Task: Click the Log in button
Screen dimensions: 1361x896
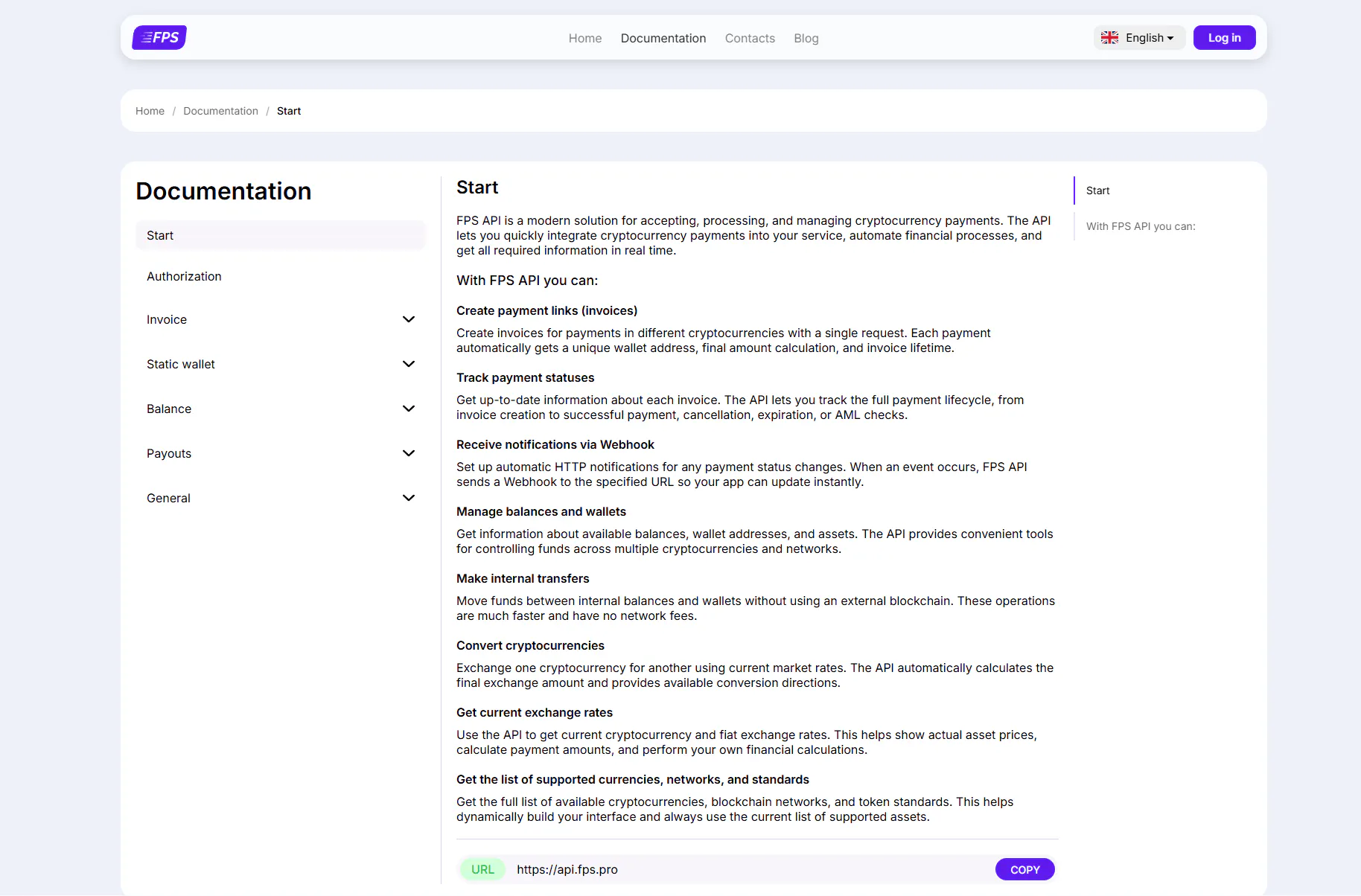Action: (x=1224, y=38)
